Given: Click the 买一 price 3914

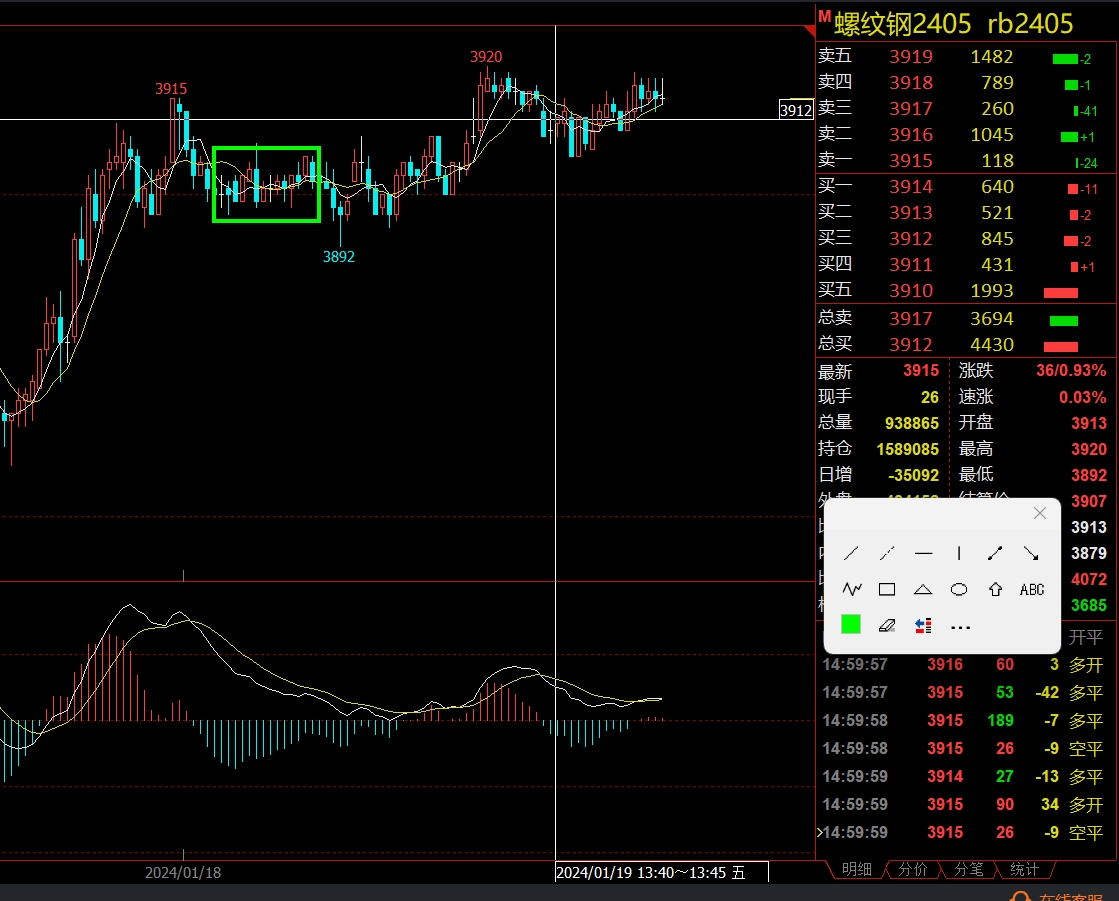Looking at the screenshot, I should coord(911,187).
